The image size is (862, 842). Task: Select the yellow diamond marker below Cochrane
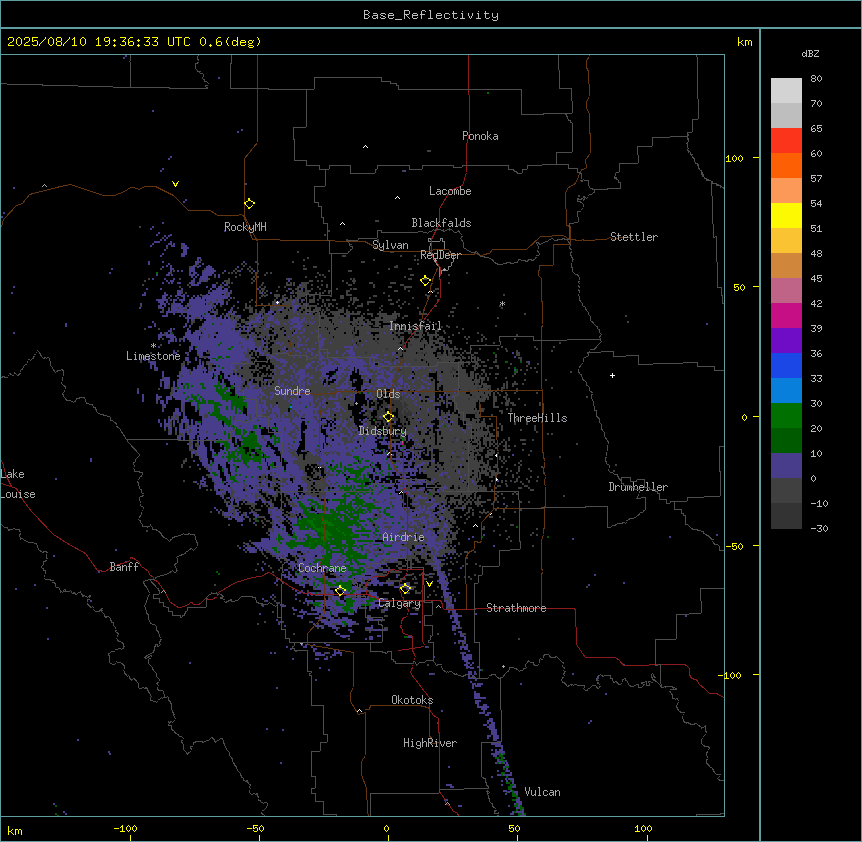point(340,591)
